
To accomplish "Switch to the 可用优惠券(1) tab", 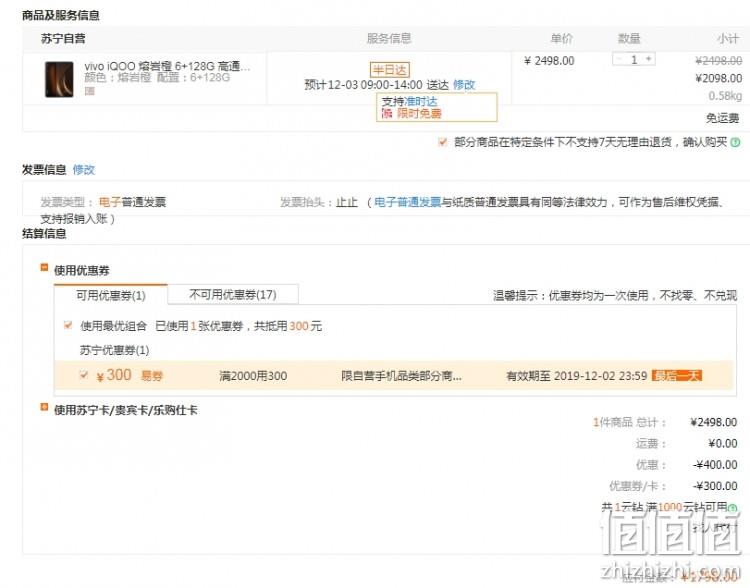I will click(x=110, y=295).
